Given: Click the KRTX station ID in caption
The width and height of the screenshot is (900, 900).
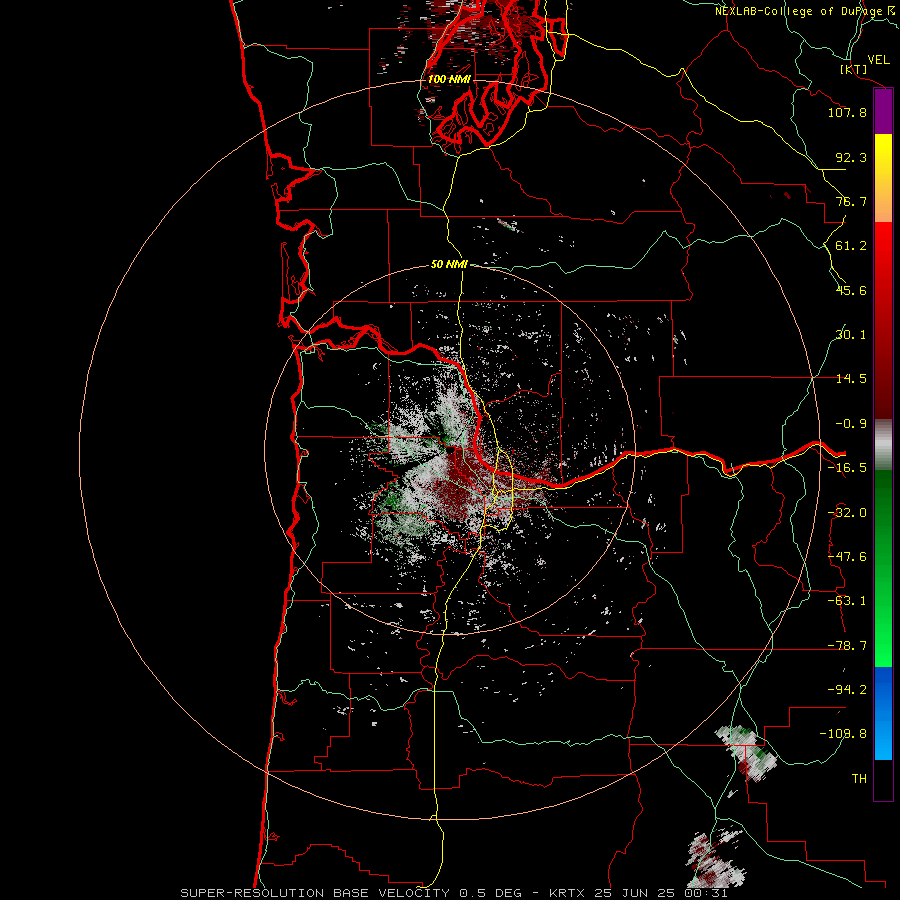Looking at the screenshot, I should (x=570, y=893).
